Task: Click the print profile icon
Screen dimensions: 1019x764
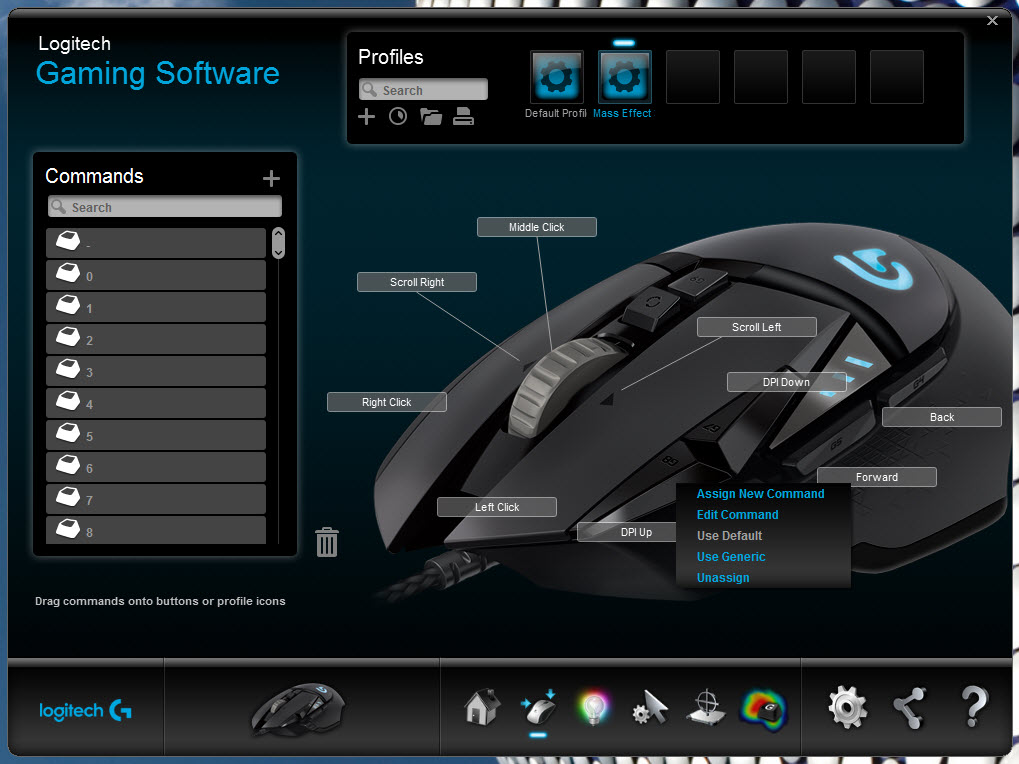Action: tap(463, 117)
